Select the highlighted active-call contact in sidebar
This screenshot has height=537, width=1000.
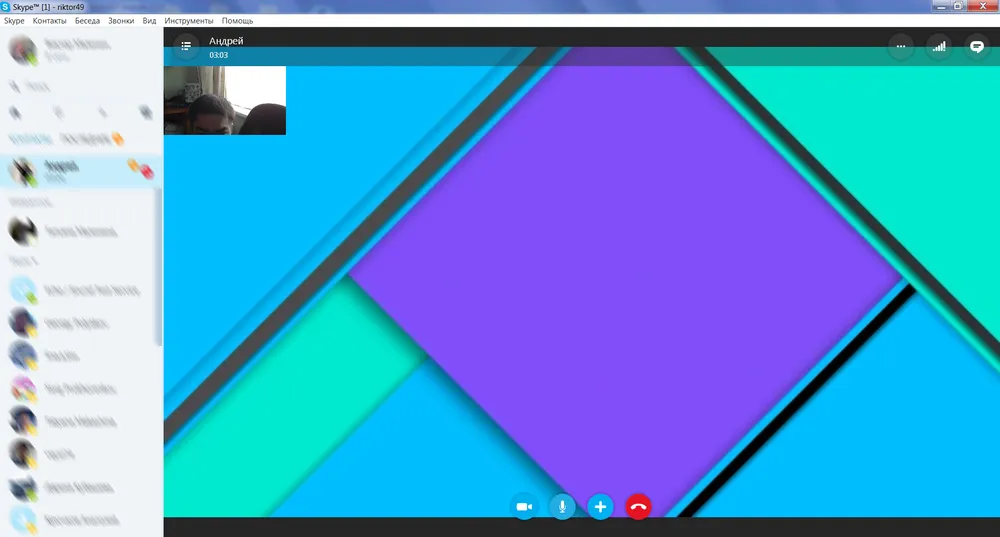81,171
